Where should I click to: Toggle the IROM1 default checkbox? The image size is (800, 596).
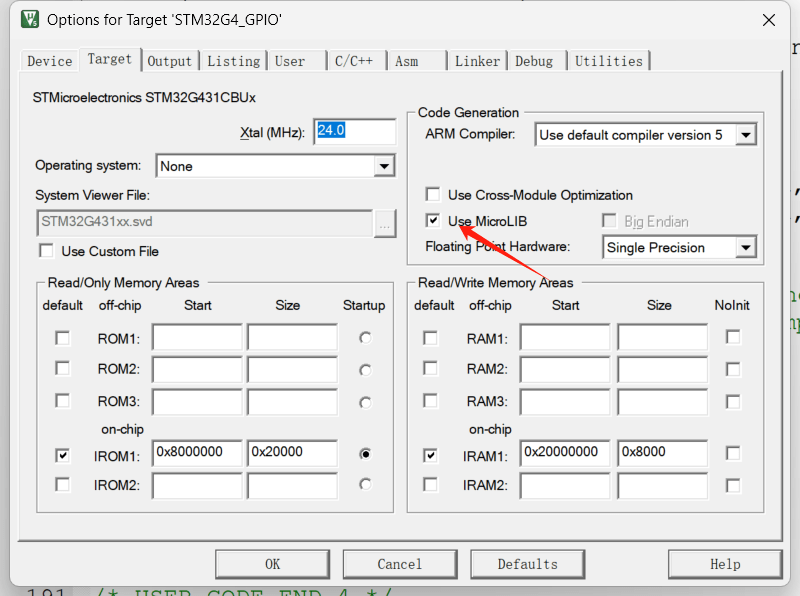pos(62,455)
